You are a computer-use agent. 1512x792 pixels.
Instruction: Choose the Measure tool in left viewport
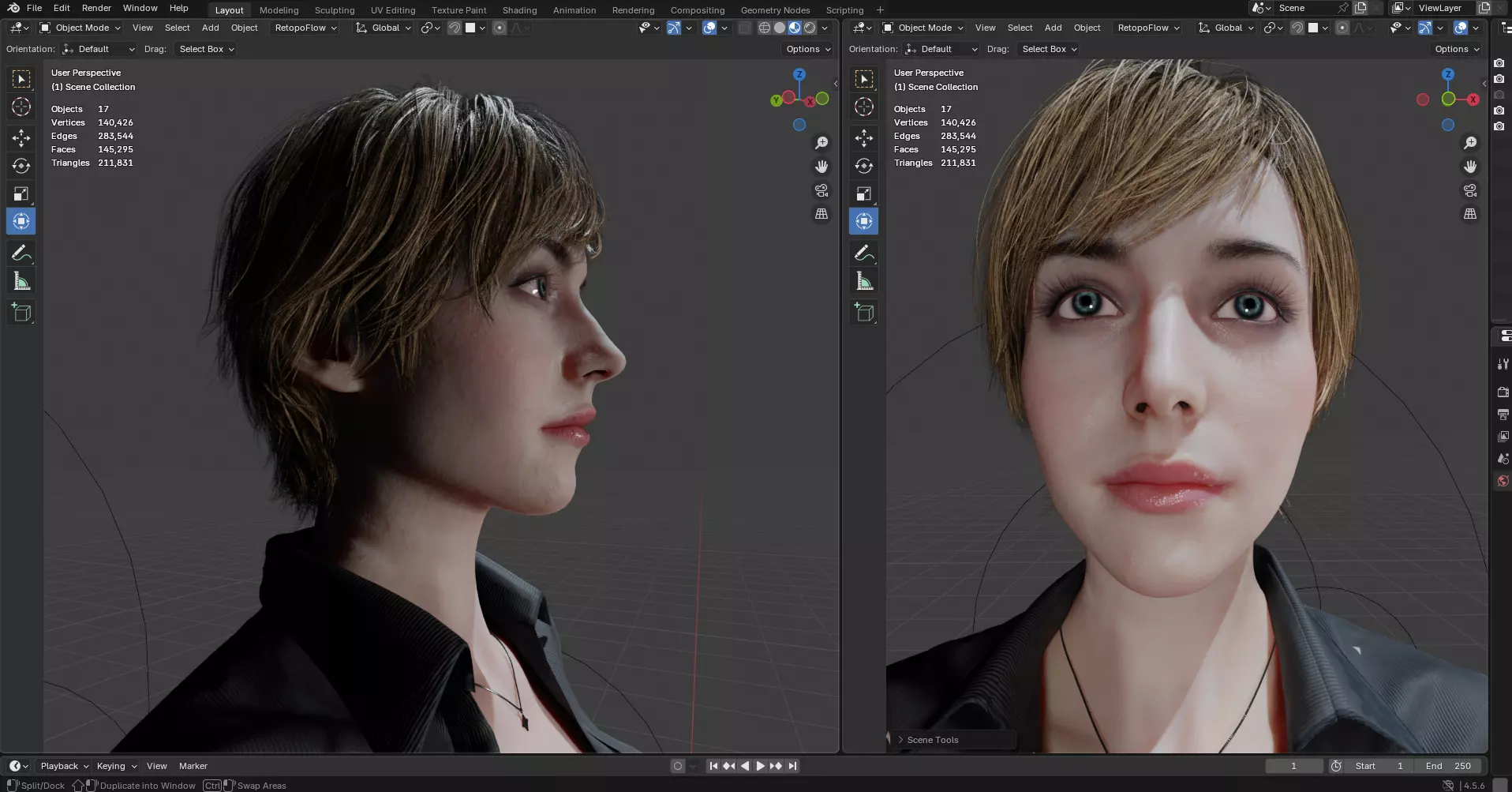[21, 281]
